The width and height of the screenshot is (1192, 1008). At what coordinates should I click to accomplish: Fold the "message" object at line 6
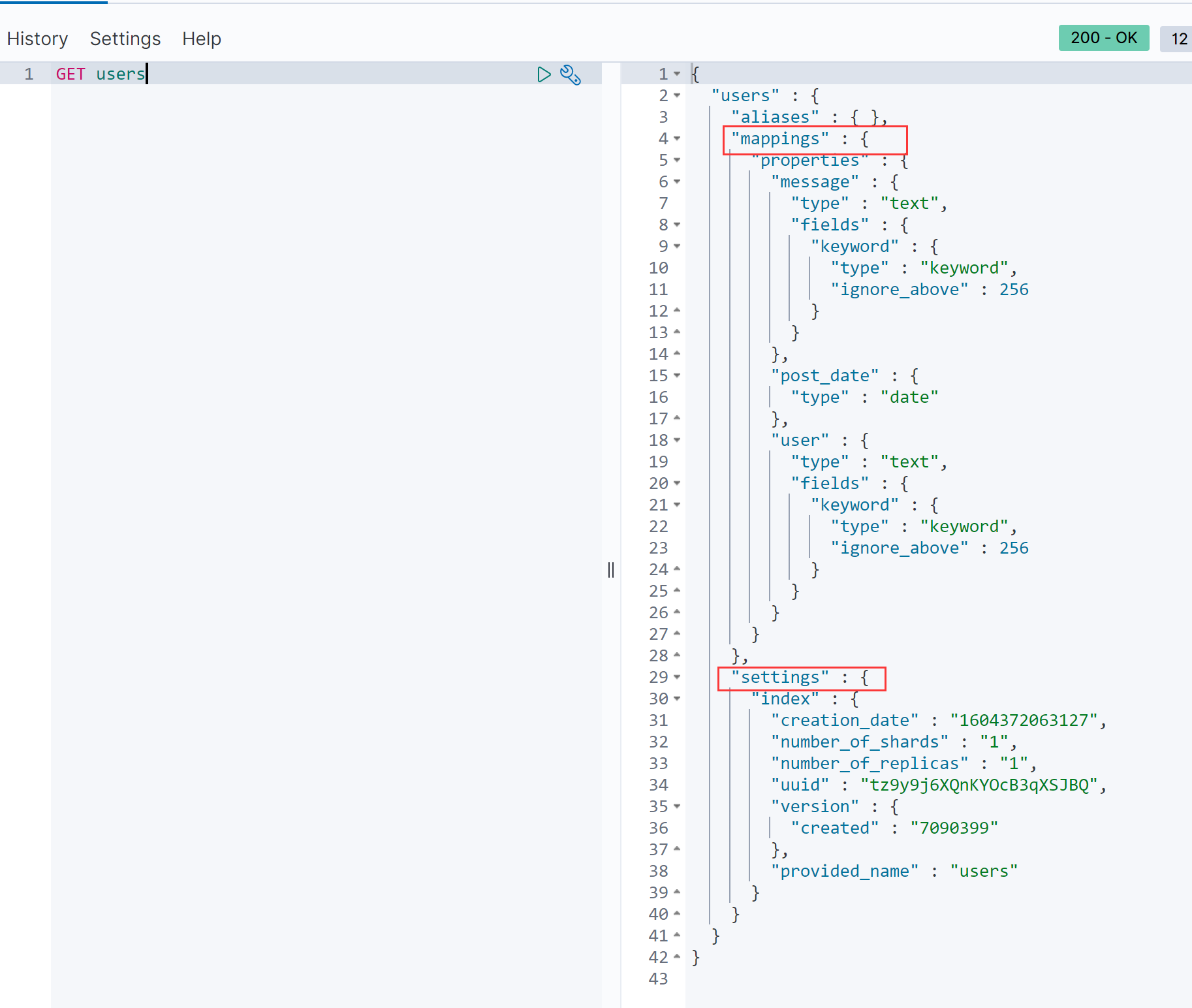click(677, 181)
